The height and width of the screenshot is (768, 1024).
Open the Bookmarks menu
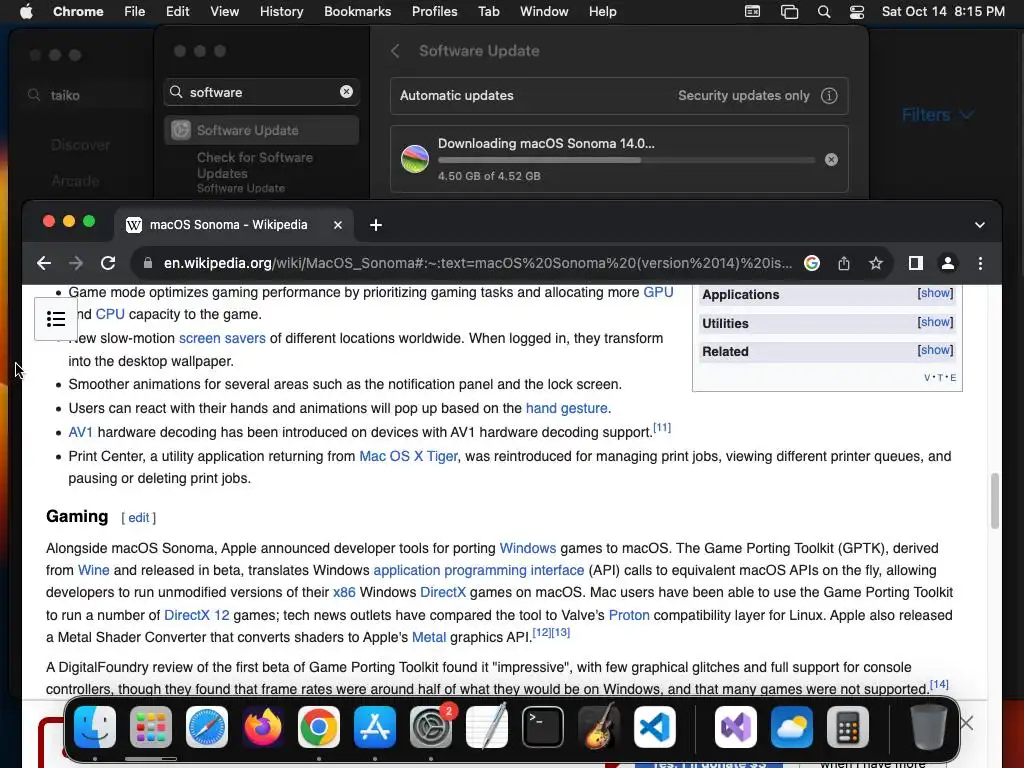tap(357, 12)
